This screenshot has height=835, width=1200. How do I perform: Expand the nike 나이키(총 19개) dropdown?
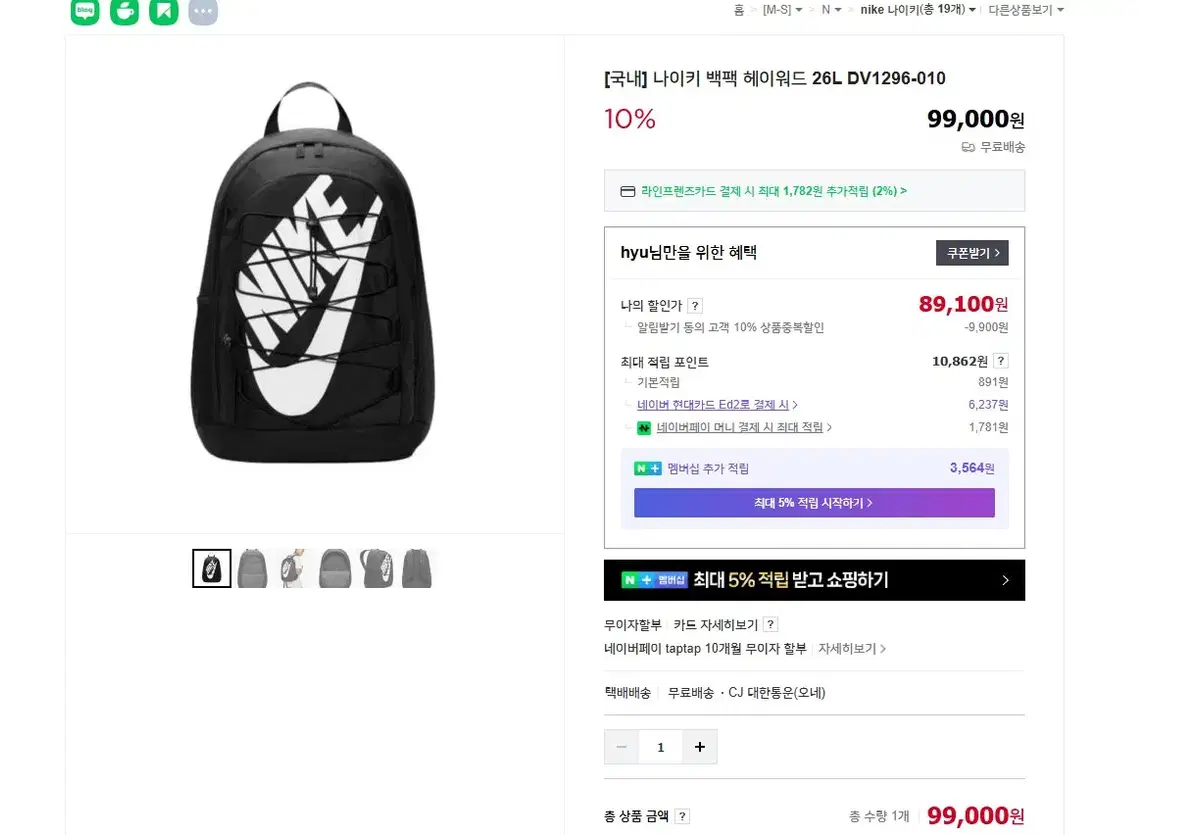click(x=914, y=10)
